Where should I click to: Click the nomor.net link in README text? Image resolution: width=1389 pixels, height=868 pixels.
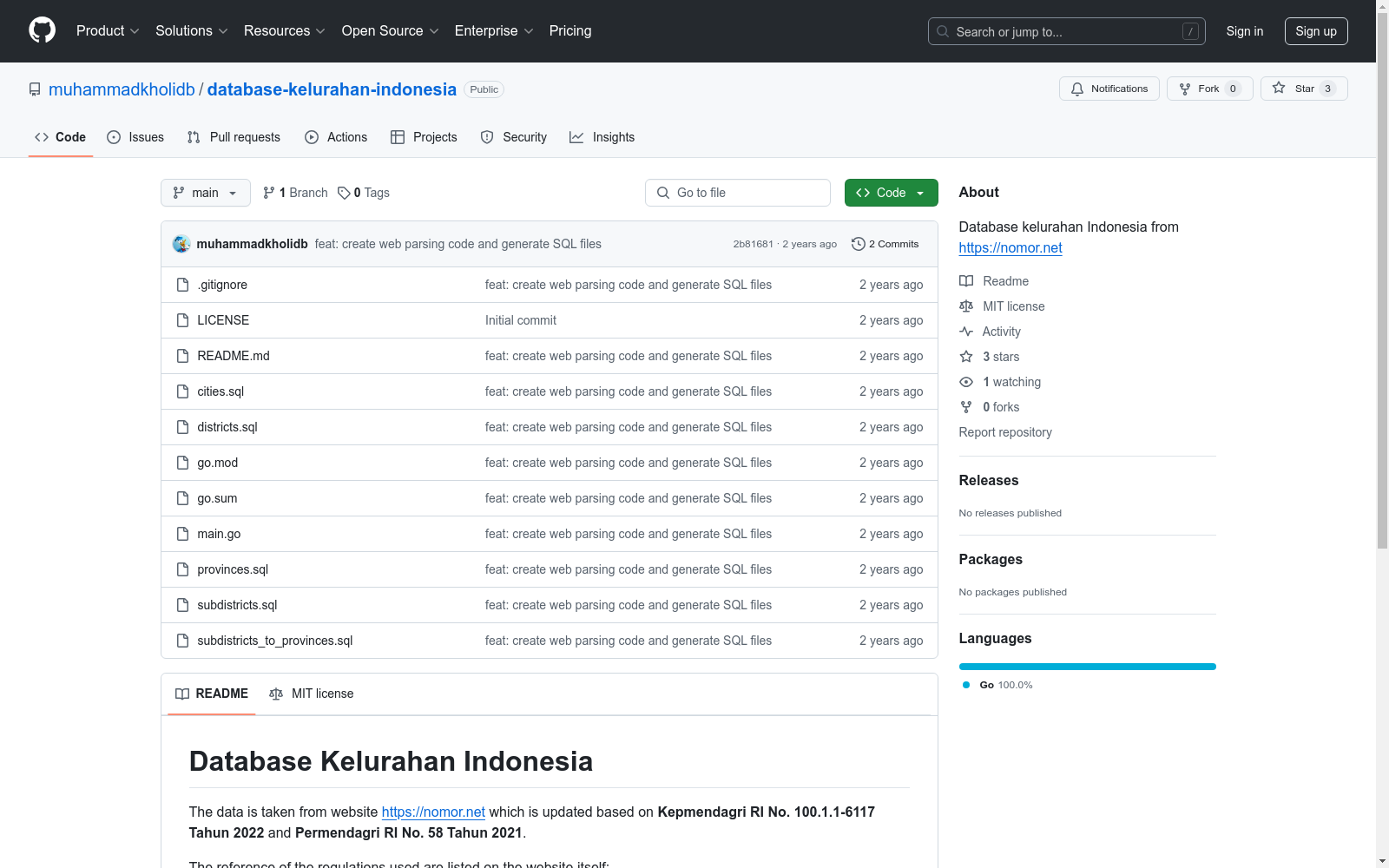click(433, 812)
